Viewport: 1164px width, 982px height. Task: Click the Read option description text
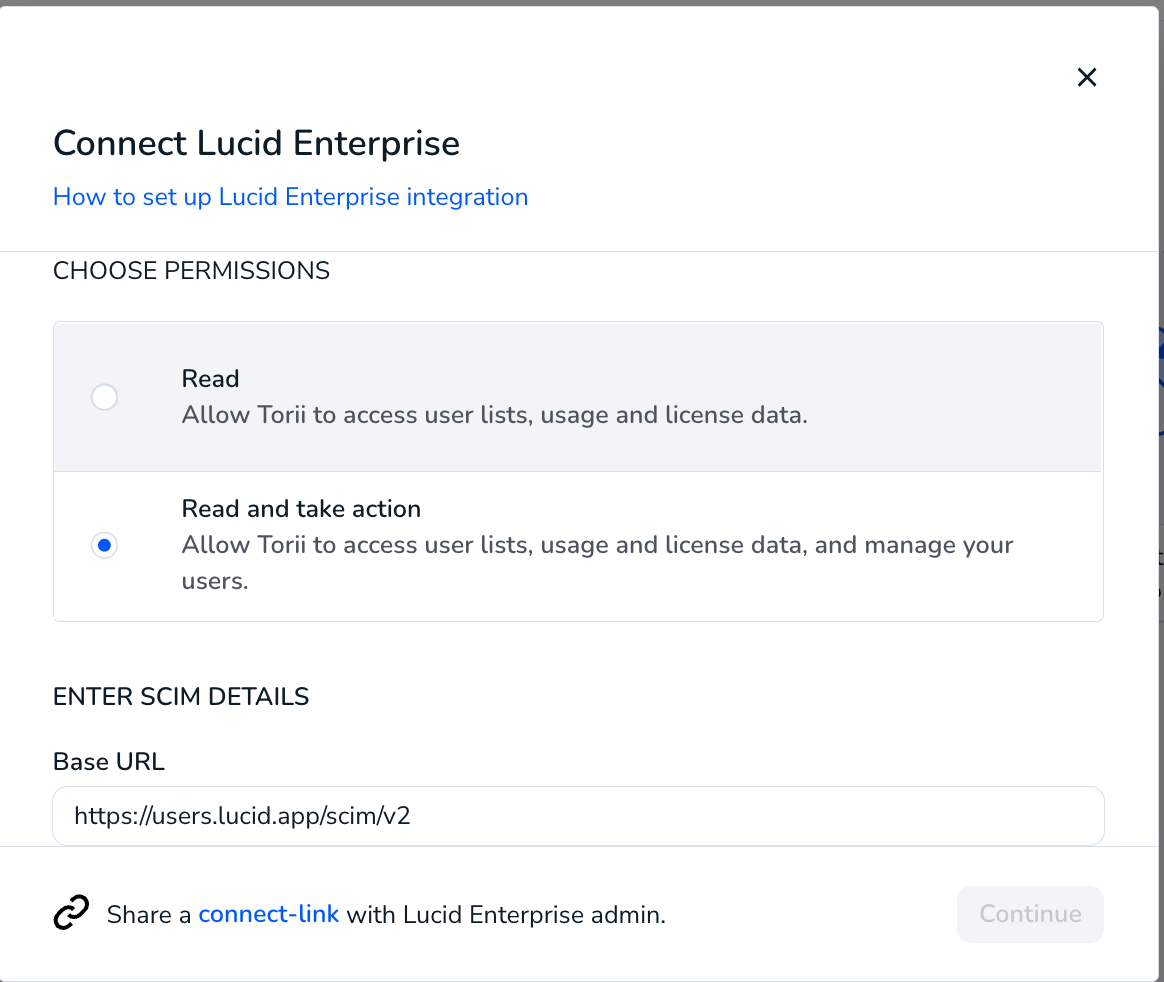tap(494, 415)
